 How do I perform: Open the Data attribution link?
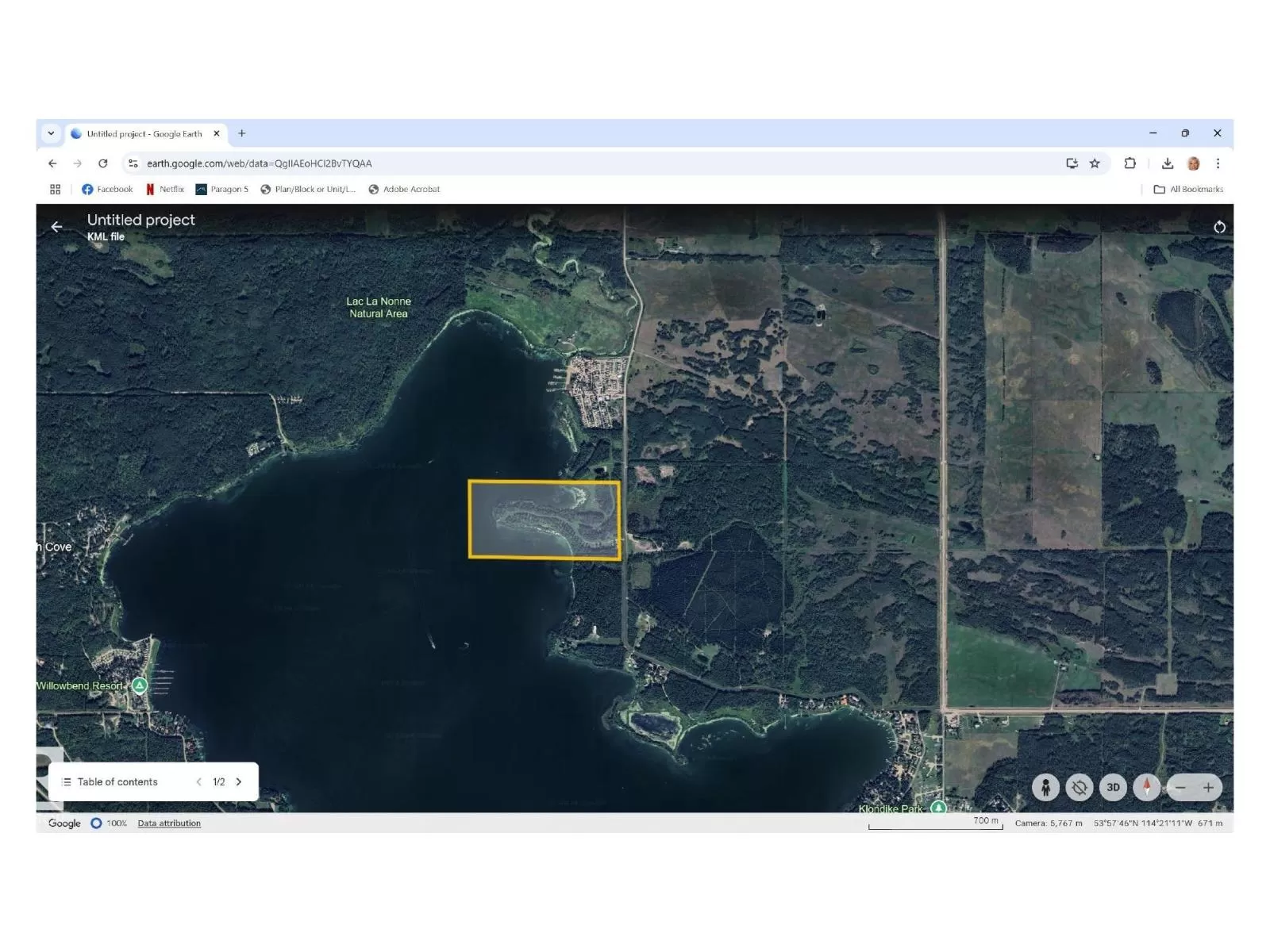[168, 823]
